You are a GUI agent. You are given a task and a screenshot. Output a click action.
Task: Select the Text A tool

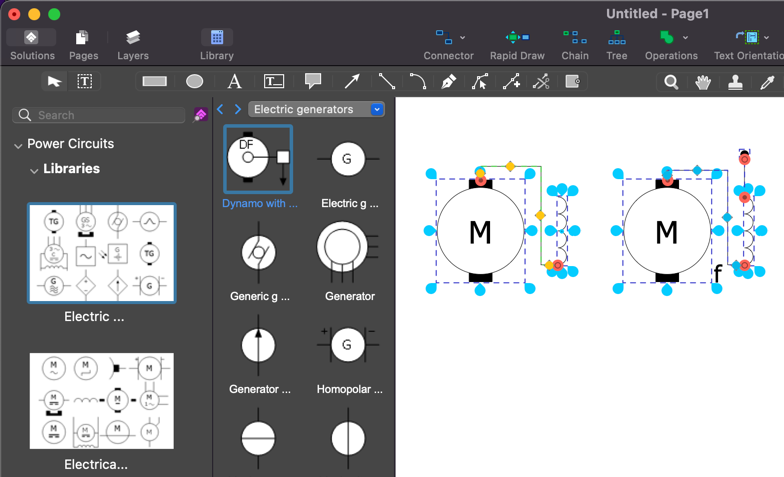point(234,81)
